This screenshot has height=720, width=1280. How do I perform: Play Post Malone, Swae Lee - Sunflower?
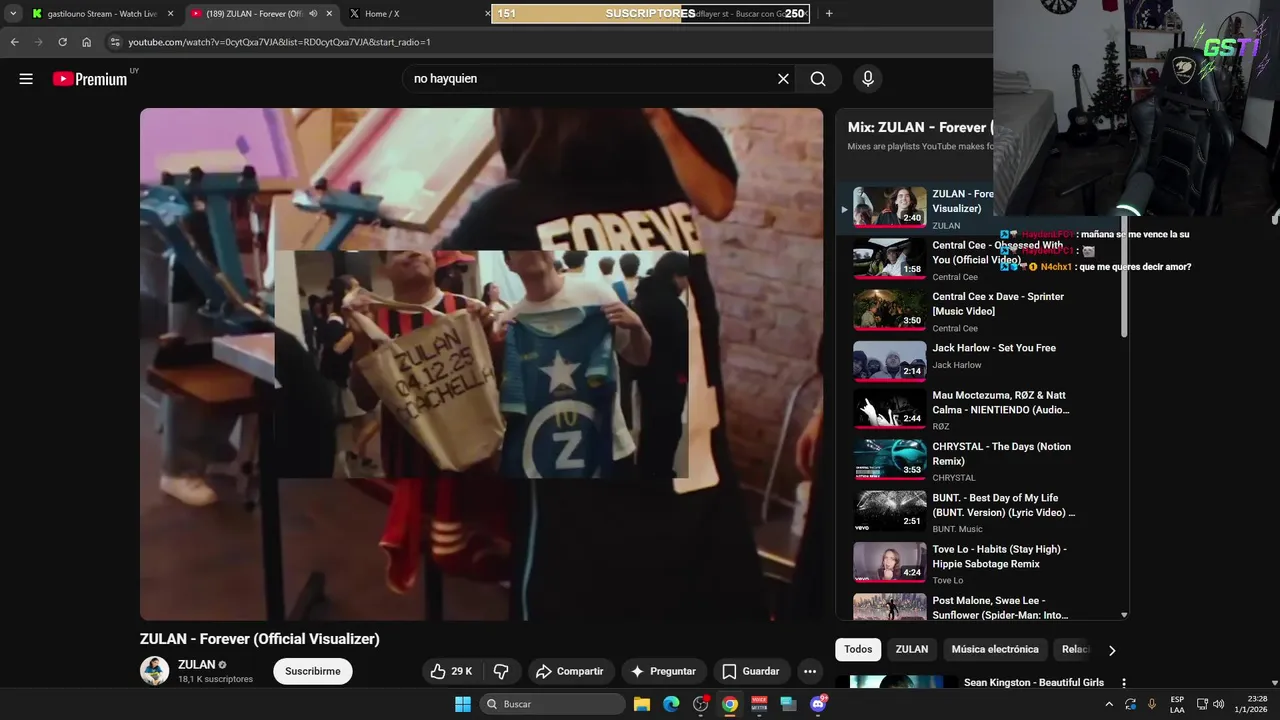click(x=984, y=607)
